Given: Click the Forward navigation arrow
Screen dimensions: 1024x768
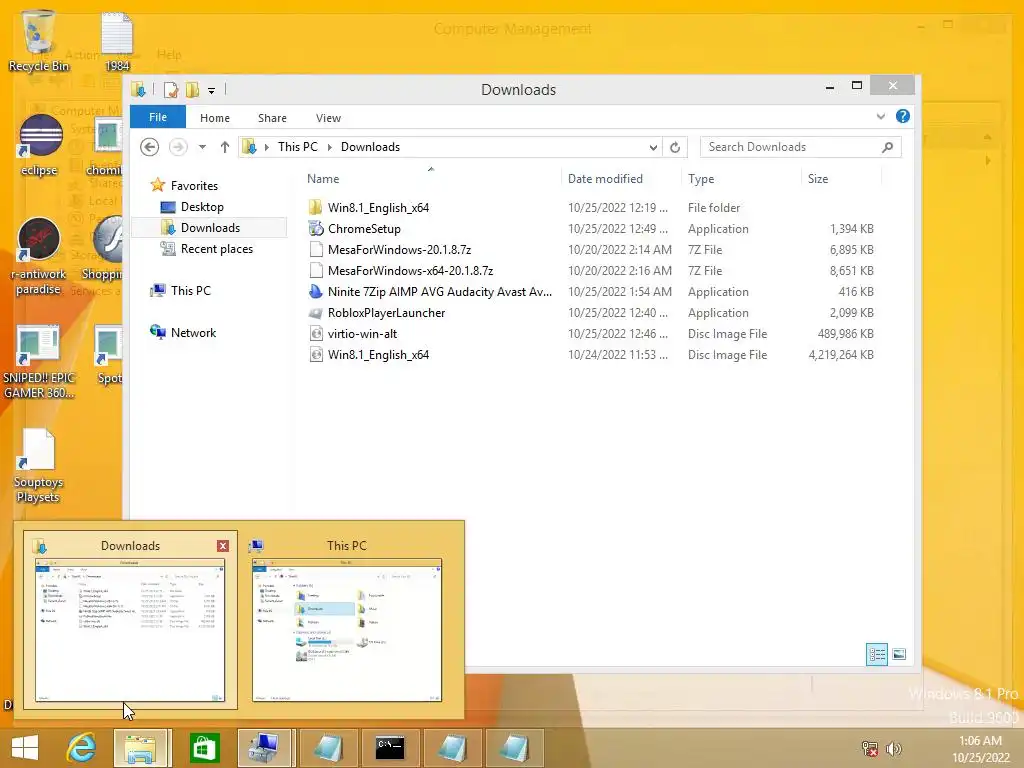Looking at the screenshot, I should click(178, 147).
